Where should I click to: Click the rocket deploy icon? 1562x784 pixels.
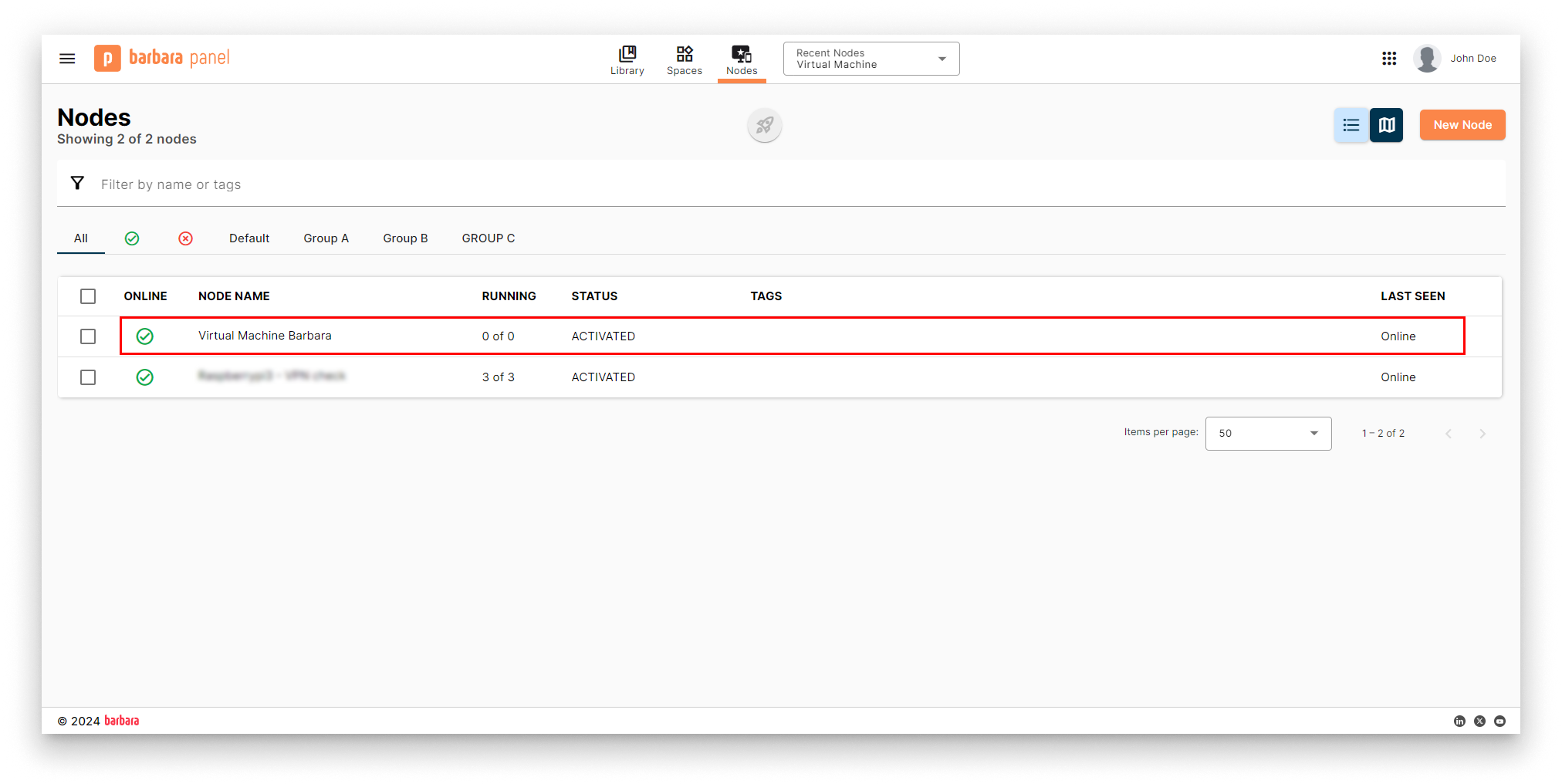(764, 126)
